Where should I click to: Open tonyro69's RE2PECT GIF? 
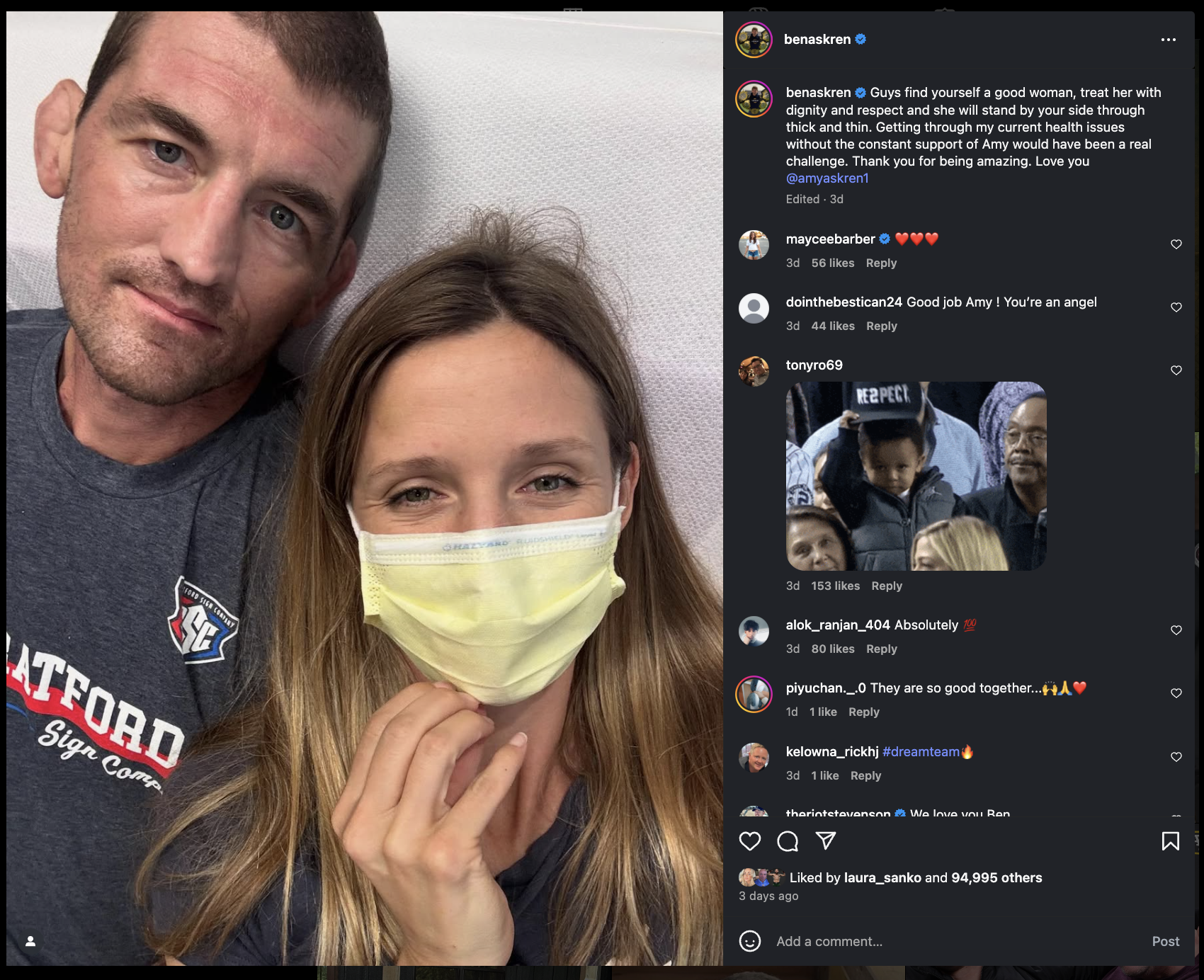pyautogui.click(x=916, y=476)
